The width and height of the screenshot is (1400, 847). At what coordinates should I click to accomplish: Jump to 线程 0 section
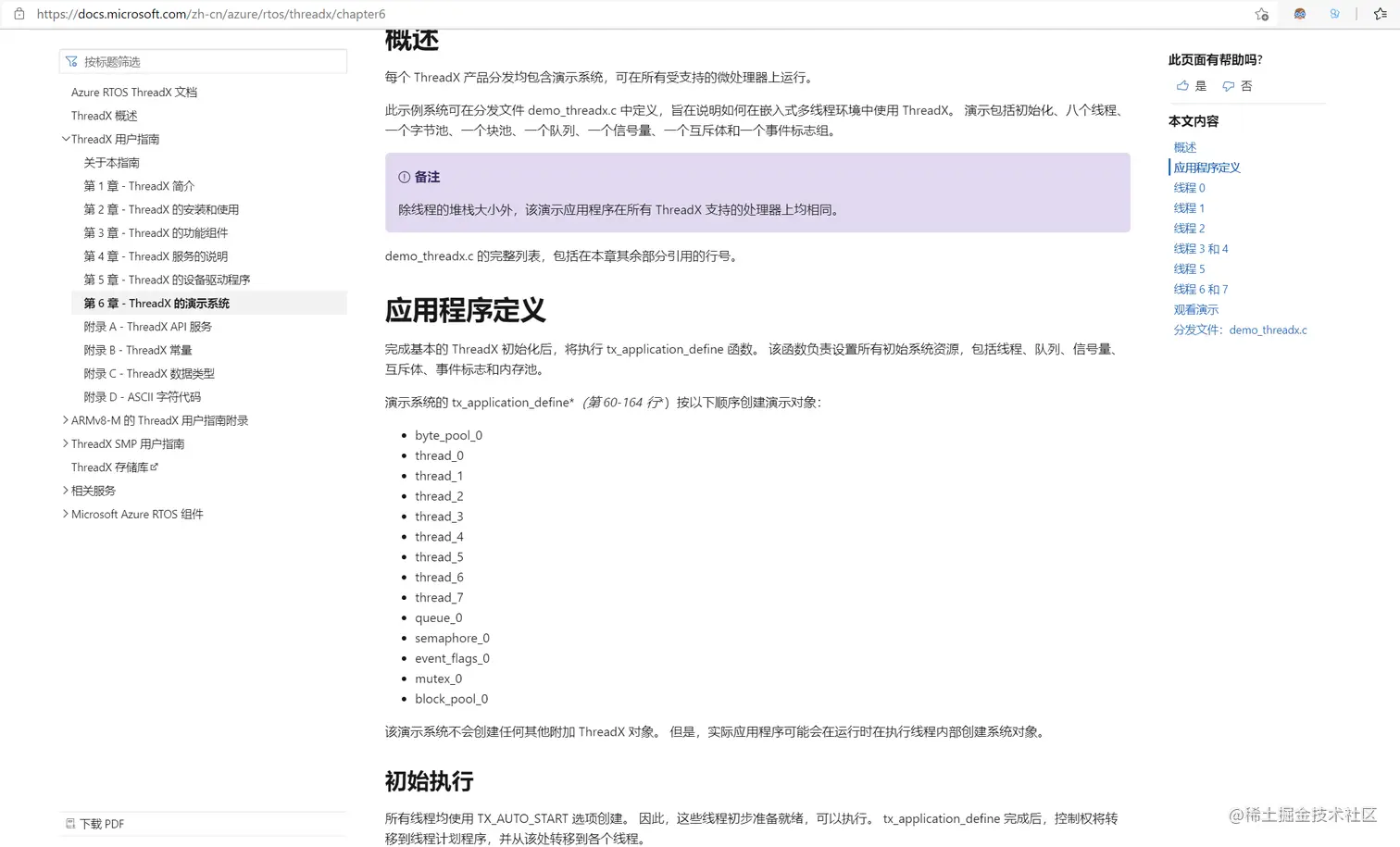1189,188
